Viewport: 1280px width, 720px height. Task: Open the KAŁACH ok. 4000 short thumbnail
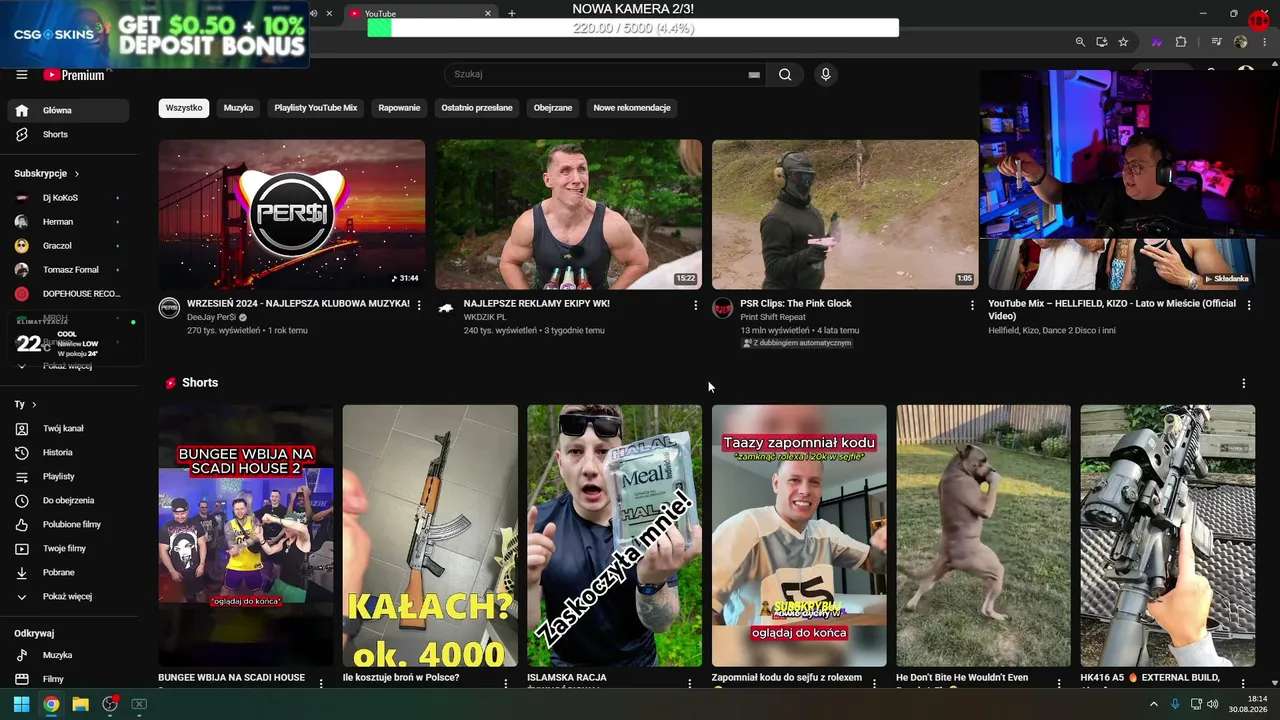coord(430,535)
